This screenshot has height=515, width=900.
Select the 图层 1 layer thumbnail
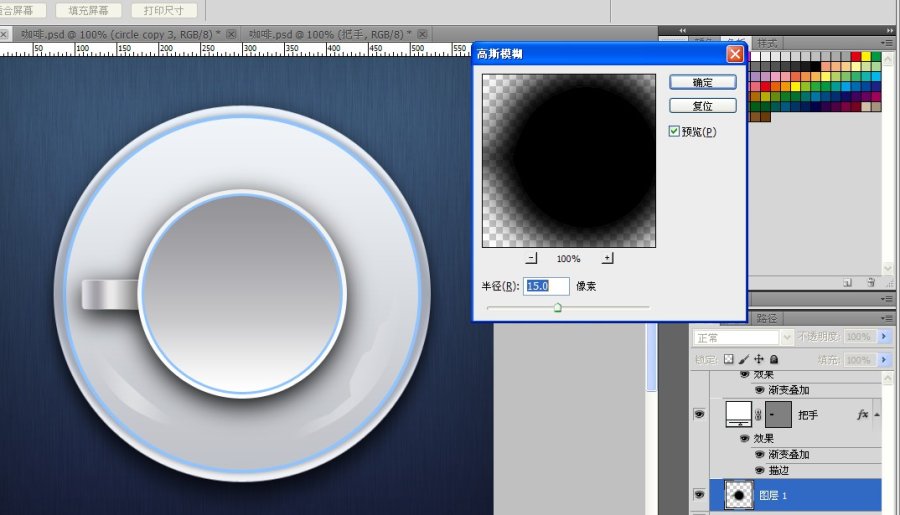(x=739, y=495)
